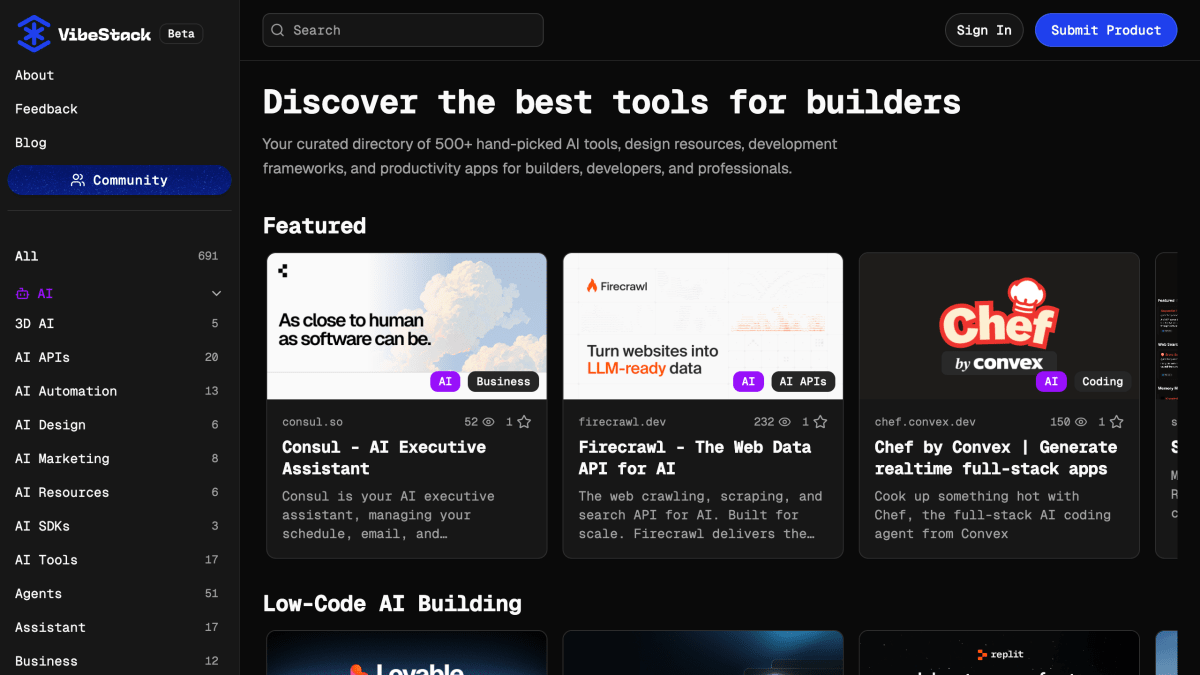Screen dimensions: 1200x675
Task: Open the Chef by Convex thumbnail image
Action: pos(999,326)
